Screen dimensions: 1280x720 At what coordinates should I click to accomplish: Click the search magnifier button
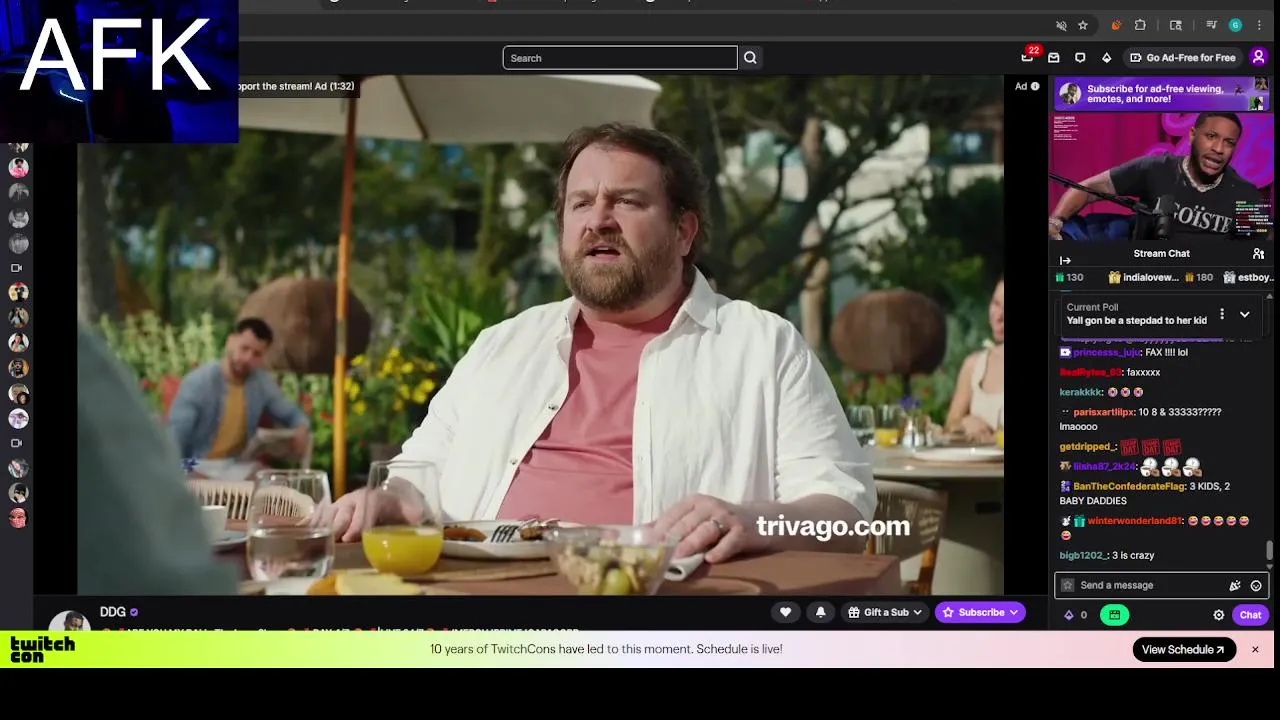pos(750,58)
